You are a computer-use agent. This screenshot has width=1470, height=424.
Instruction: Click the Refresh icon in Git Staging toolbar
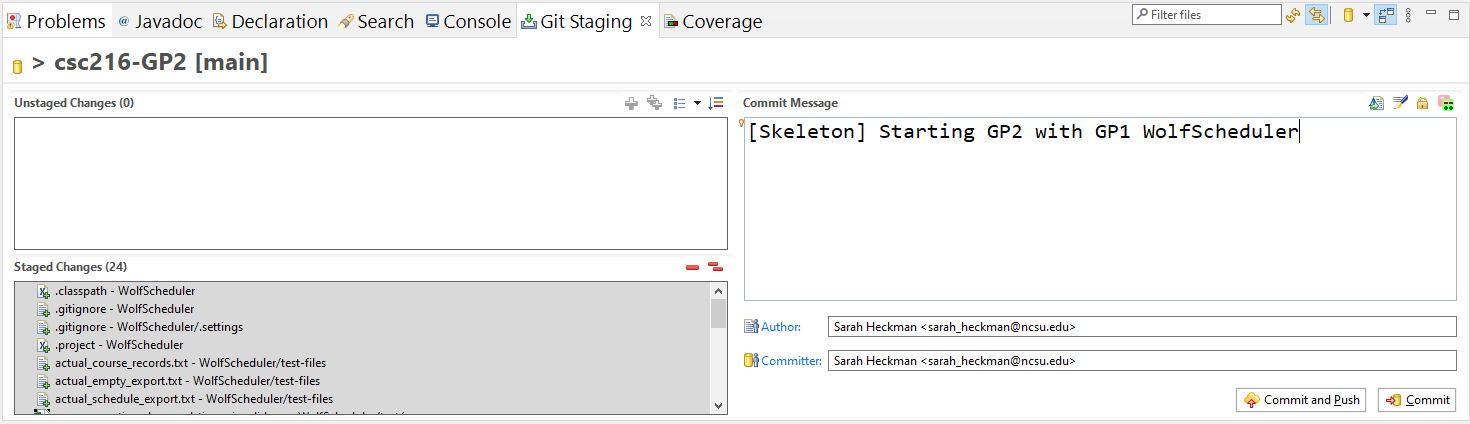pyautogui.click(x=1293, y=15)
